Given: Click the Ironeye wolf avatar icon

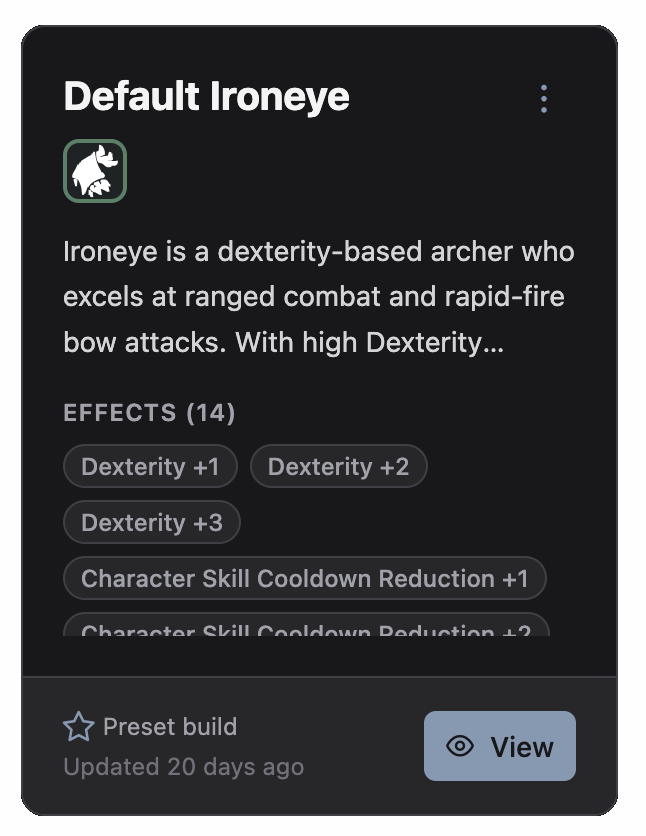Looking at the screenshot, I should tap(94, 170).
